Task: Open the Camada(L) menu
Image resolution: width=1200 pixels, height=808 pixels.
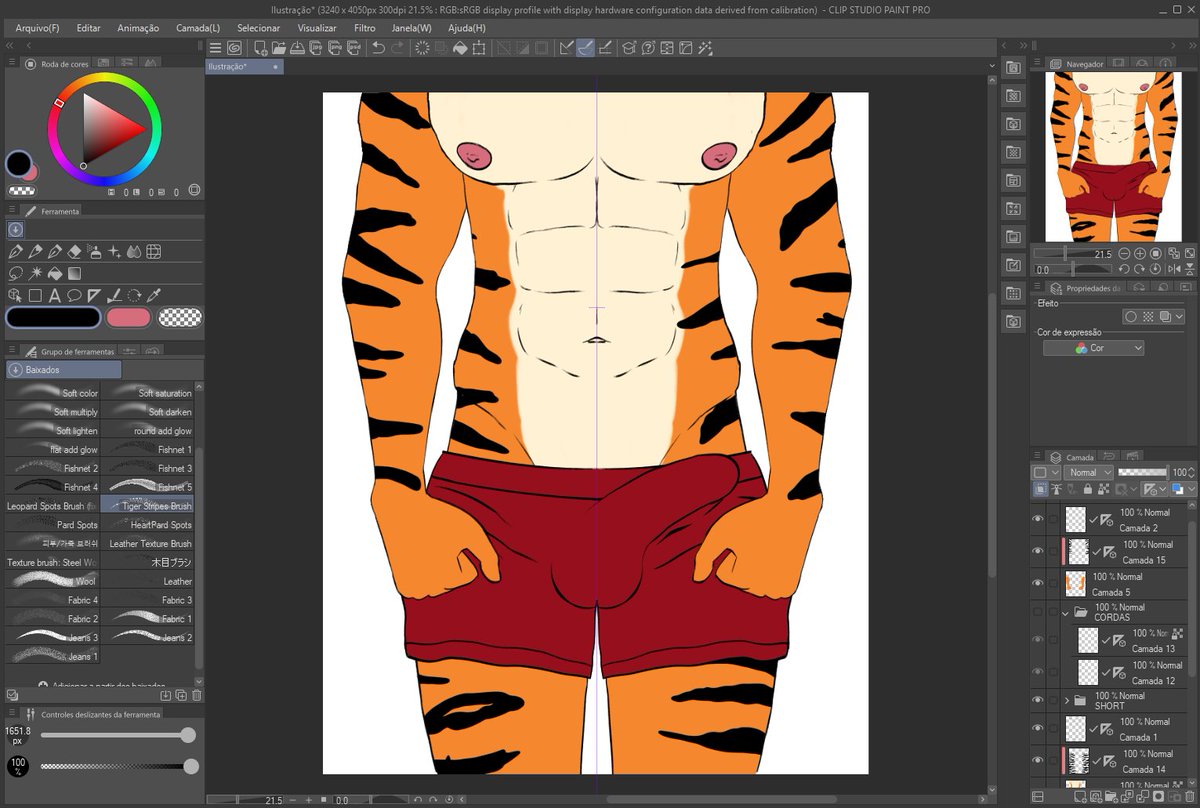Action: tap(198, 28)
